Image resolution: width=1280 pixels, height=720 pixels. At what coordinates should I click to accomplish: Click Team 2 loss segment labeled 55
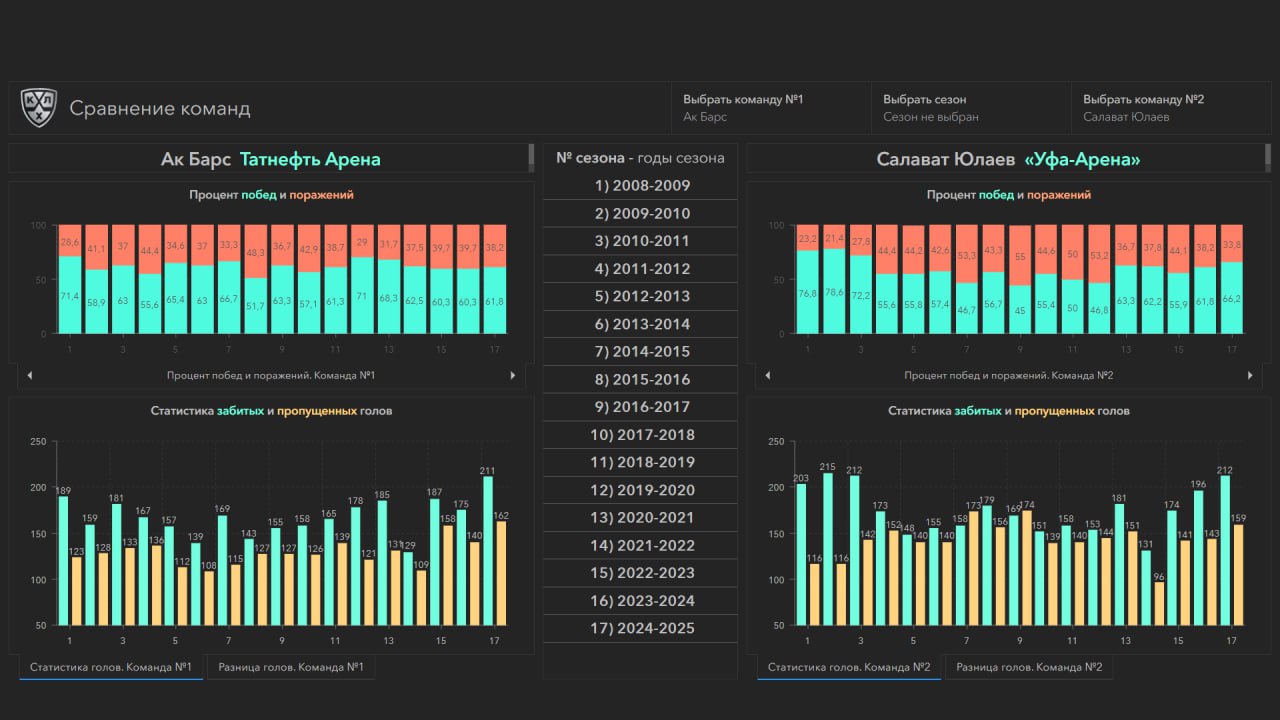(x=1020, y=255)
